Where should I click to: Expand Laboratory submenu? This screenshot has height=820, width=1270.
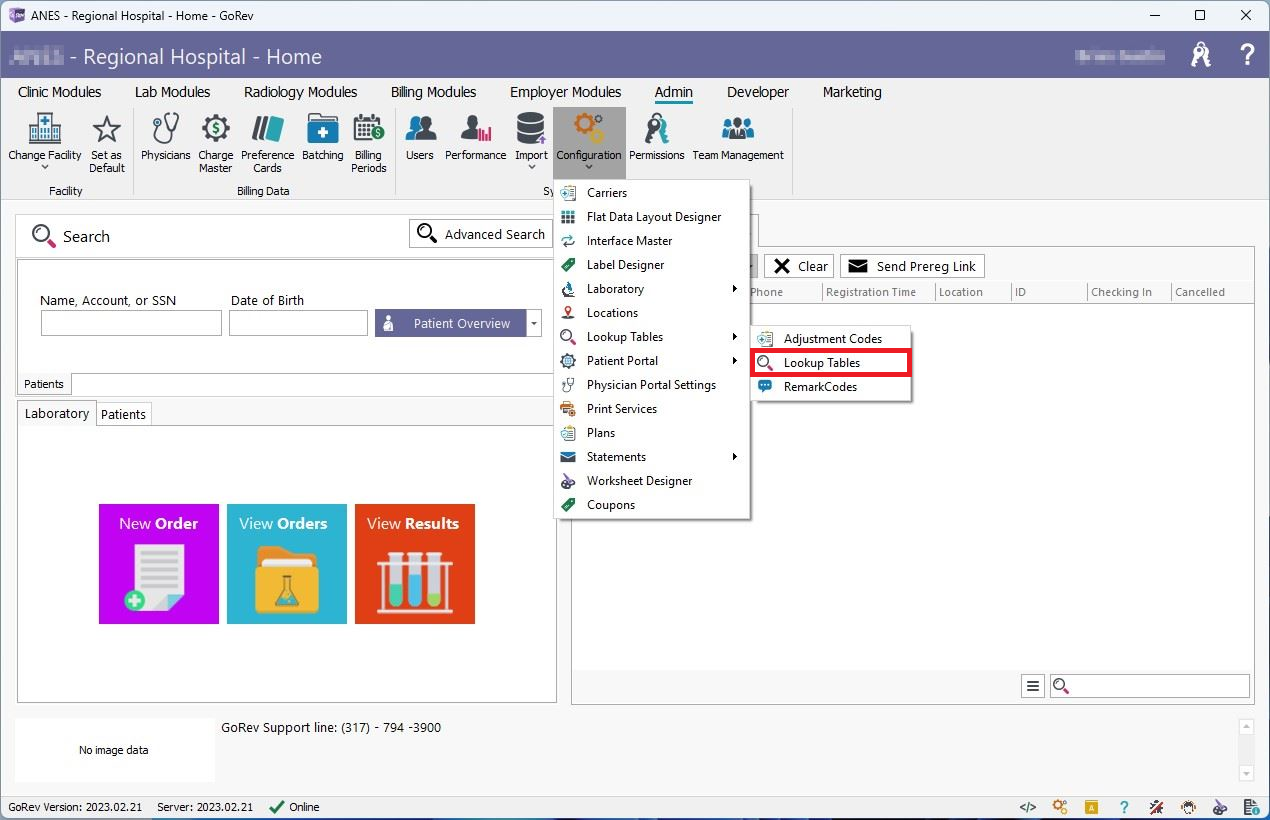click(735, 289)
